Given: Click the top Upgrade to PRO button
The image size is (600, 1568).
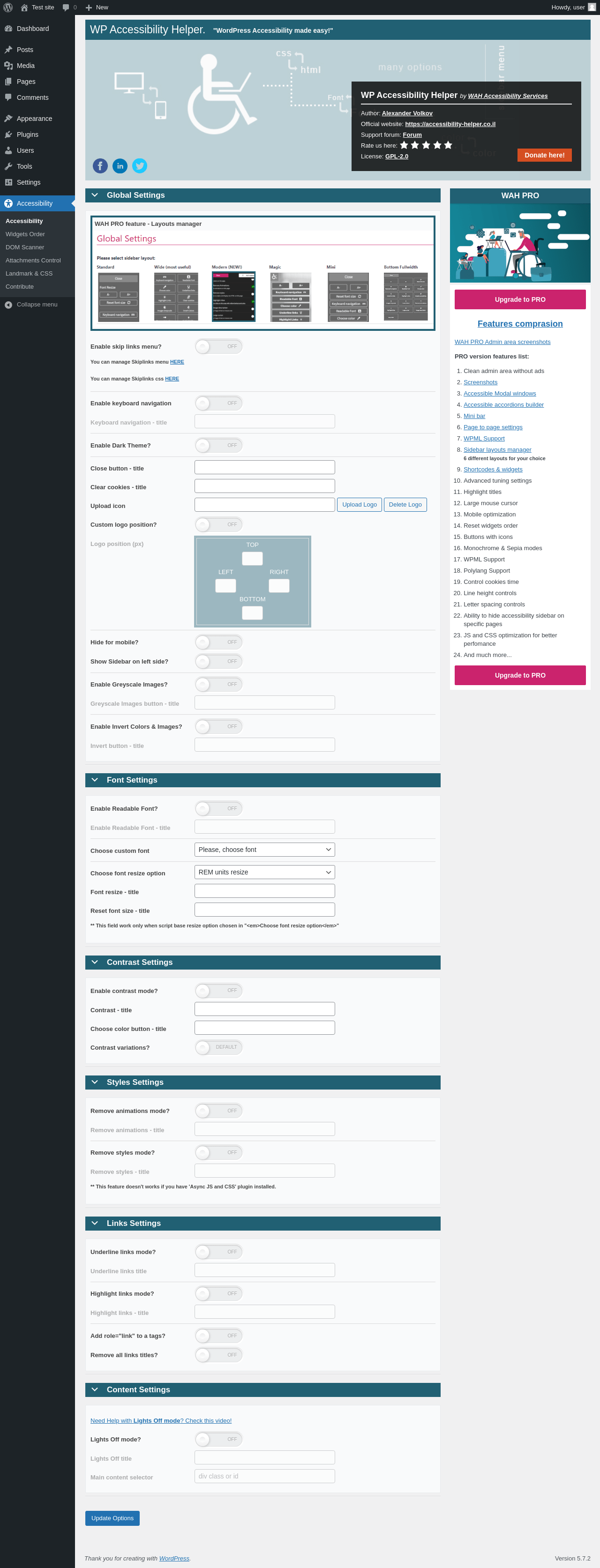Looking at the screenshot, I should (x=520, y=299).
